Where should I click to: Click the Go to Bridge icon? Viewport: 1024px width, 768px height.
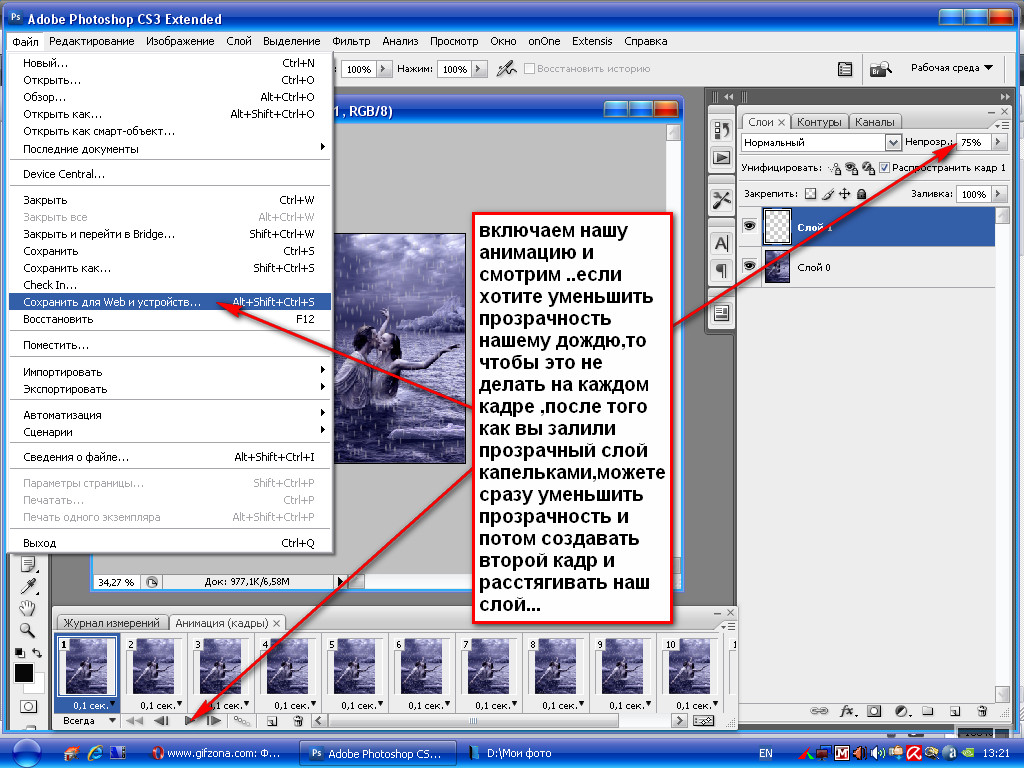(x=880, y=69)
